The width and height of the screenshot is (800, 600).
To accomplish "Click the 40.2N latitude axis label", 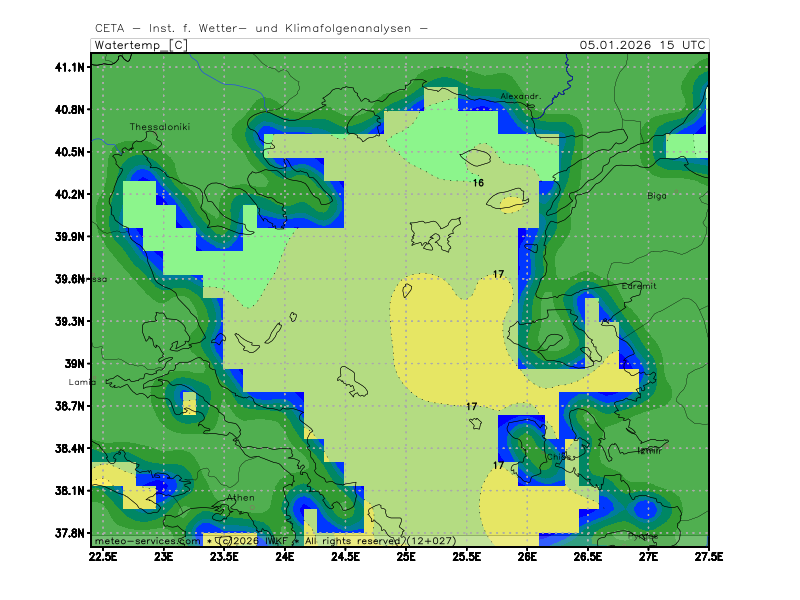I will click(70, 194).
